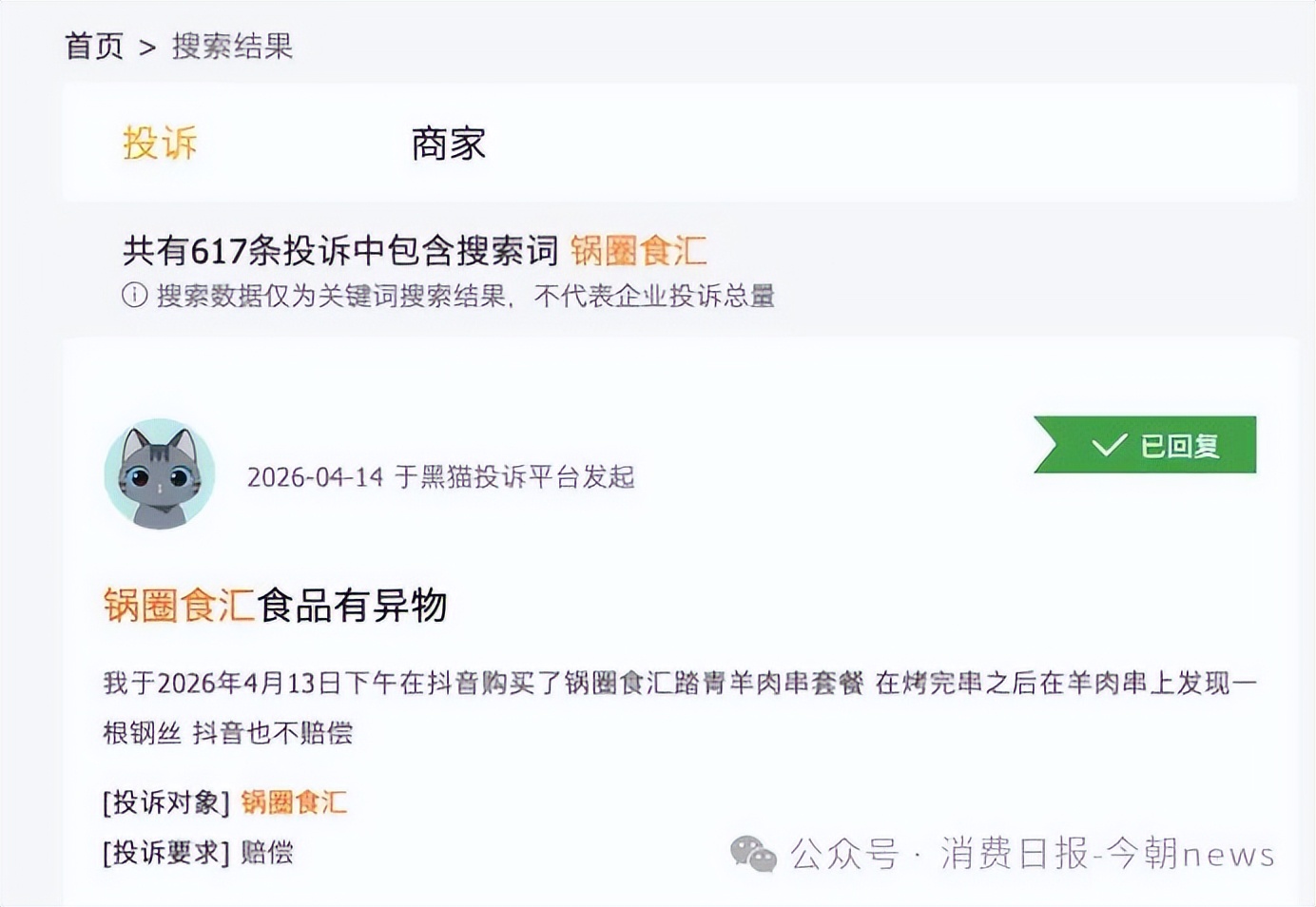Click the 首页 breadcrumb link
The height and width of the screenshot is (907, 1316).
[x=93, y=46]
